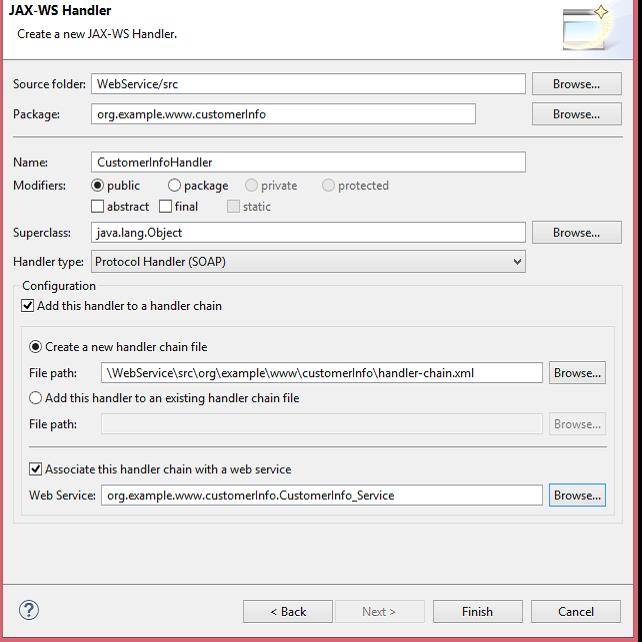The width and height of the screenshot is (642, 642).
Task: Click the Web Service text field
Action: pyautogui.click(x=322, y=495)
